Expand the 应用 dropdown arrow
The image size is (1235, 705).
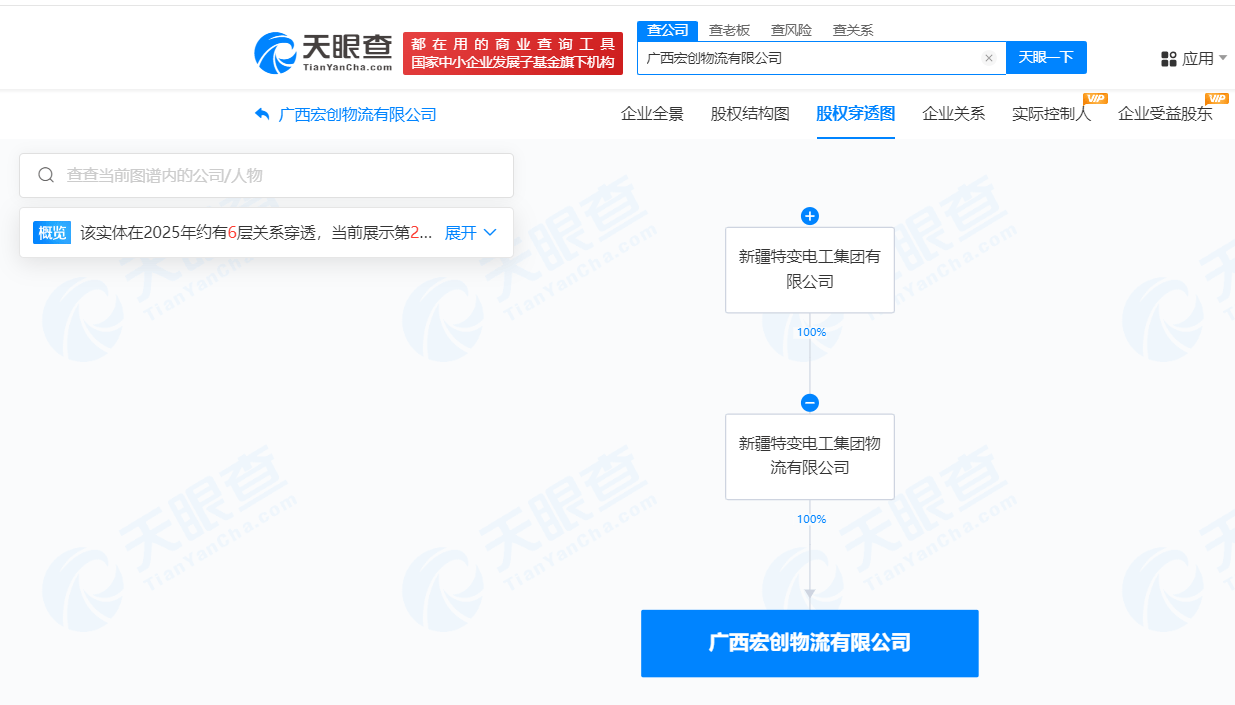(x=1223, y=58)
